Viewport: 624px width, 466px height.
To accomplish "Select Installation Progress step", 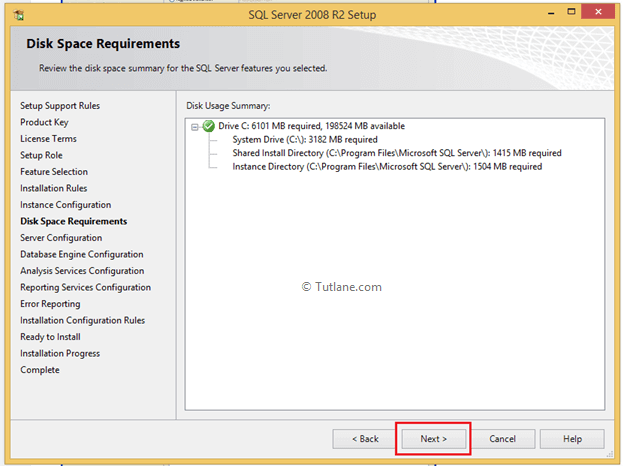I will coord(60,353).
